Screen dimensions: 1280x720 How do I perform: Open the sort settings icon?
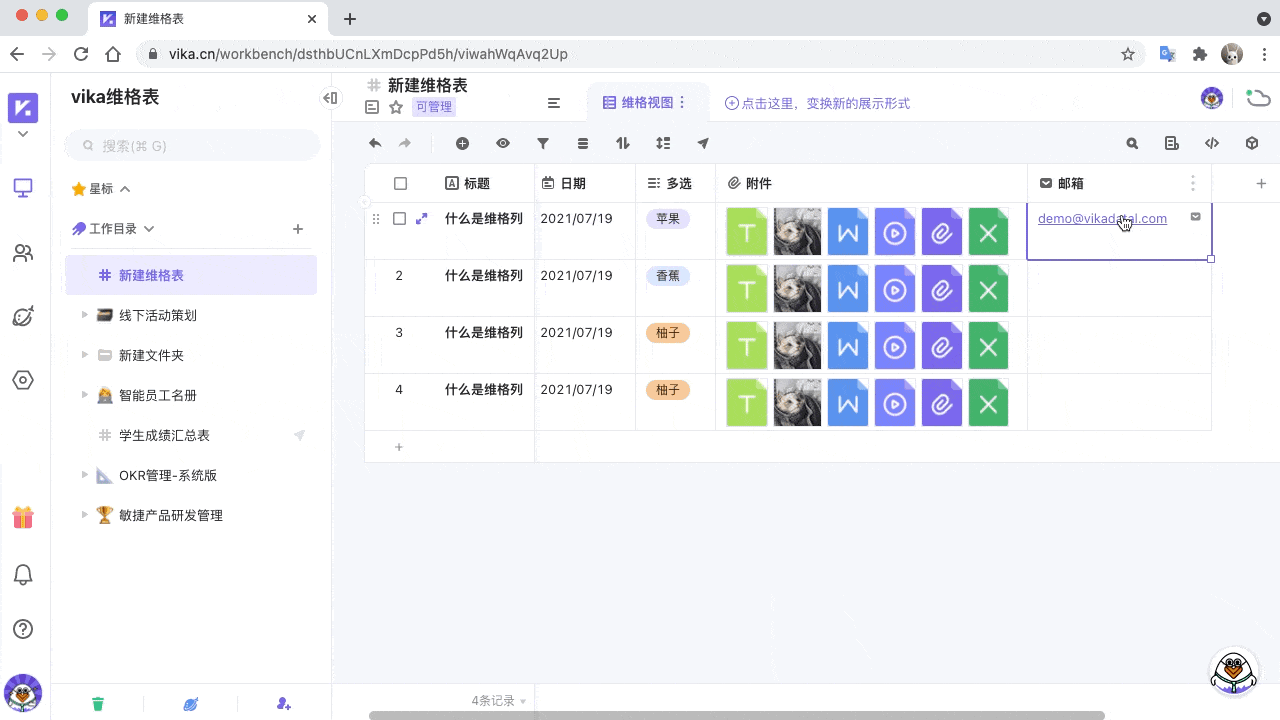click(623, 143)
